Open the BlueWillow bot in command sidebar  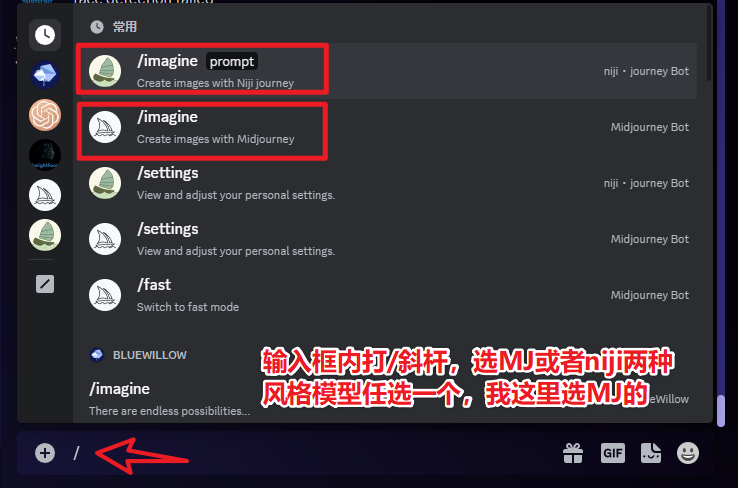[45, 75]
